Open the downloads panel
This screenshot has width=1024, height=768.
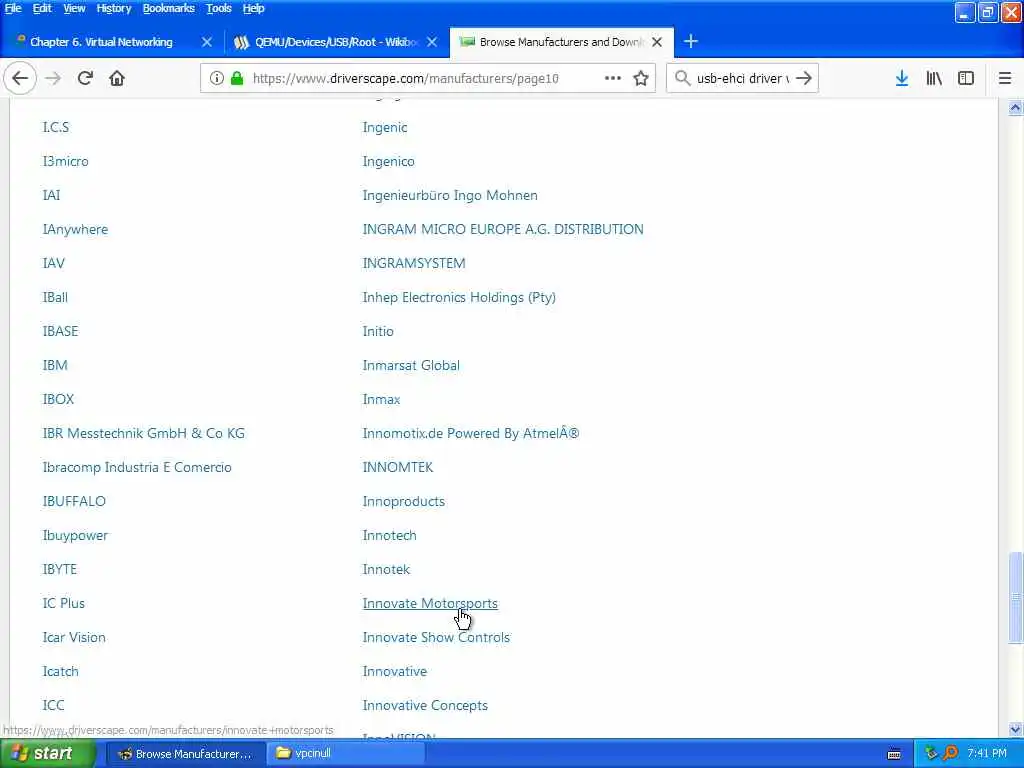pos(902,78)
